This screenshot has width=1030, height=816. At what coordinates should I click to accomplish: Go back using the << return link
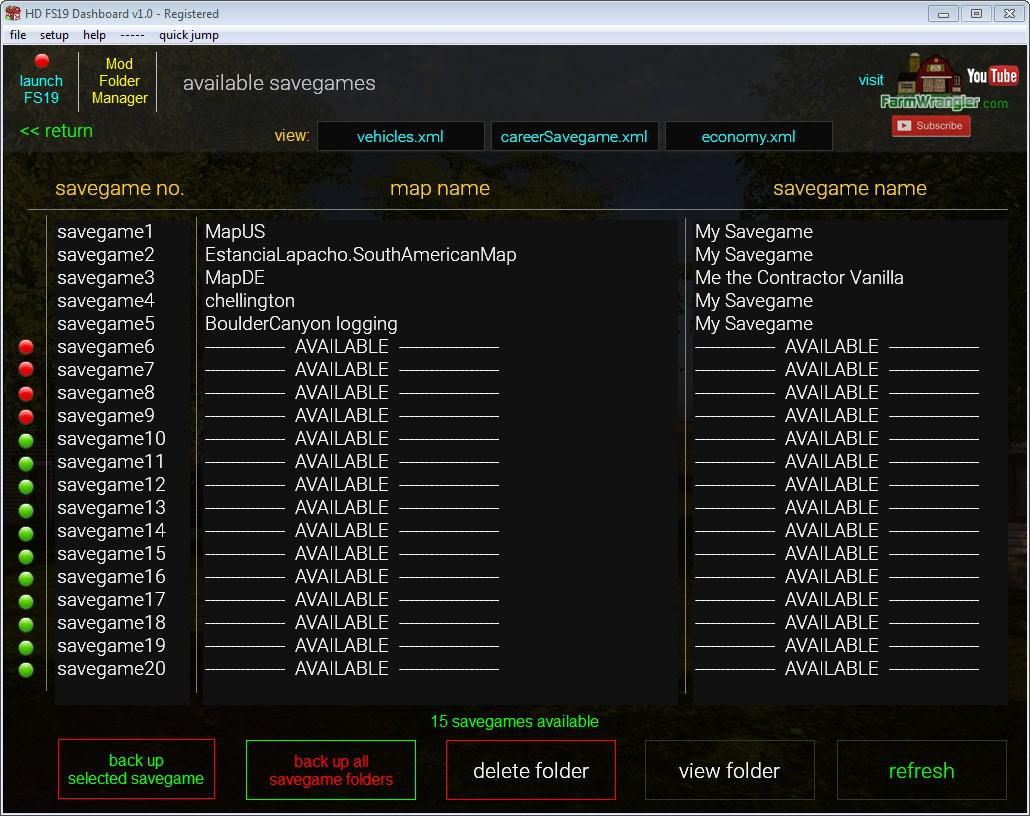click(56, 131)
